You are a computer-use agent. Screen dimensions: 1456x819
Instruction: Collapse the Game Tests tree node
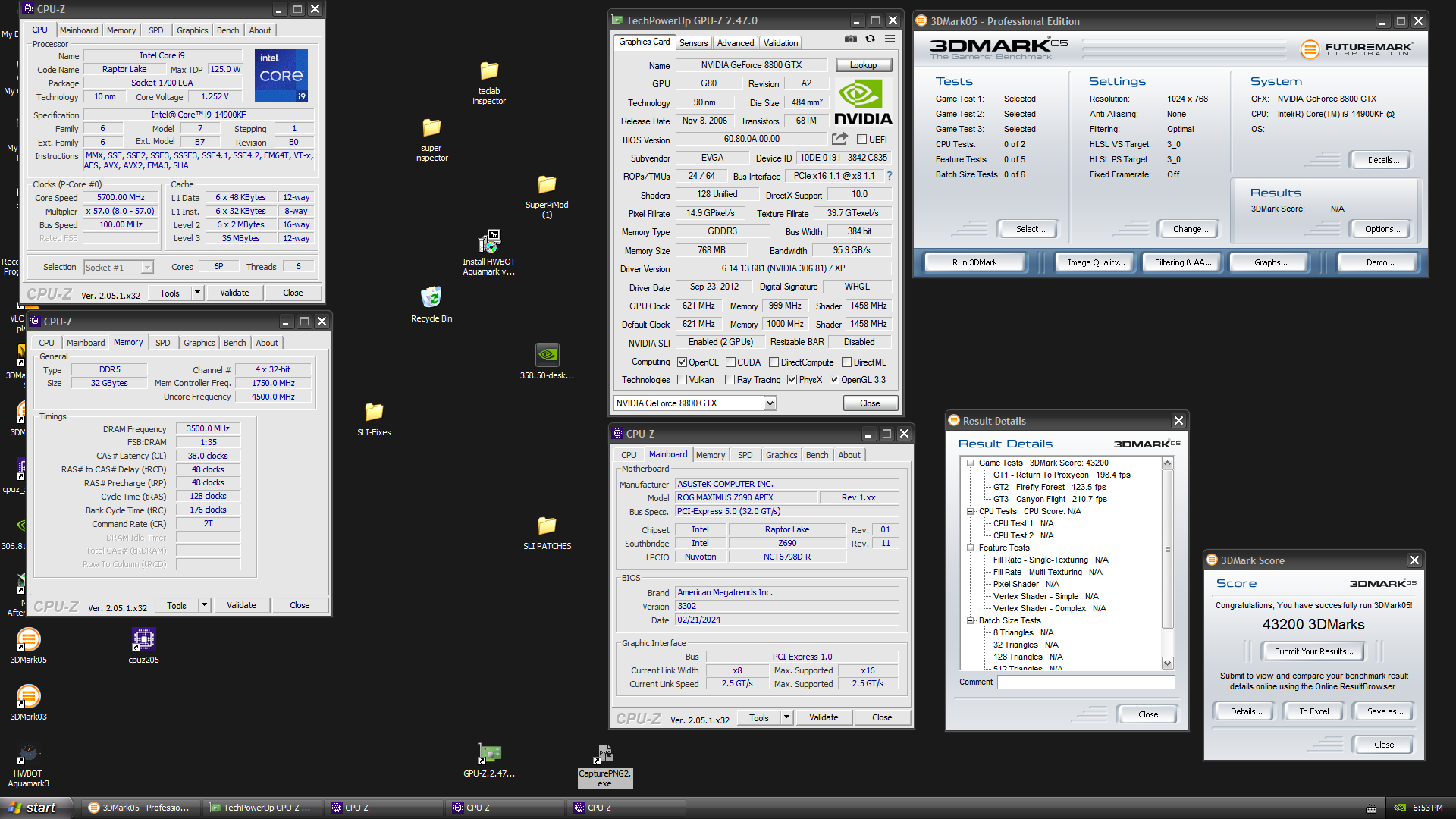coord(970,463)
